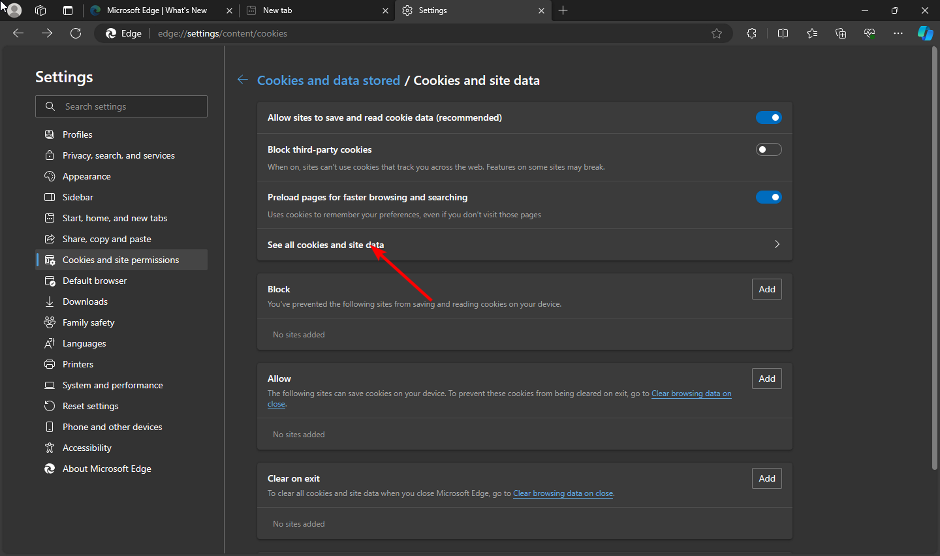The height and width of the screenshot is (556, 940).
Task: Click the page vertical scrollbar
Action: click(935, 258)
